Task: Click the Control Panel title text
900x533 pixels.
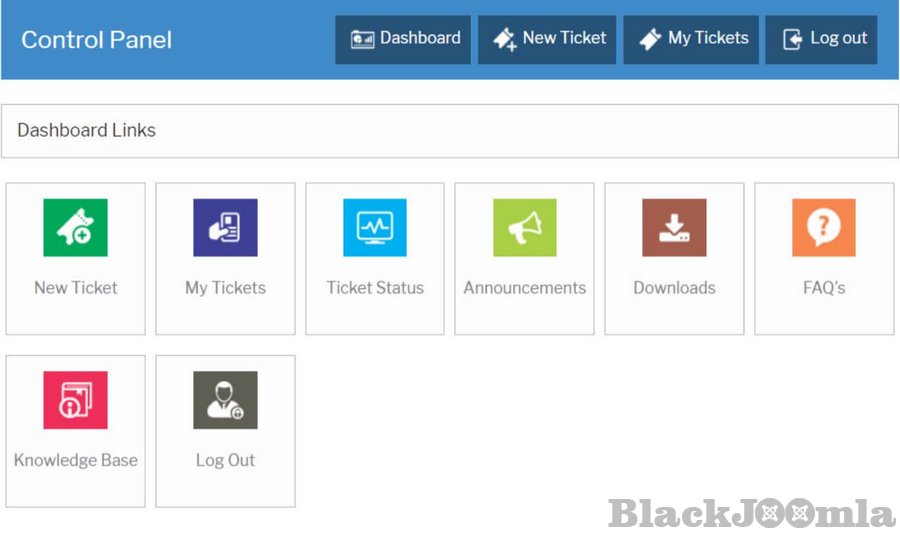Action: pyautogui.click(x=96, y=40)
